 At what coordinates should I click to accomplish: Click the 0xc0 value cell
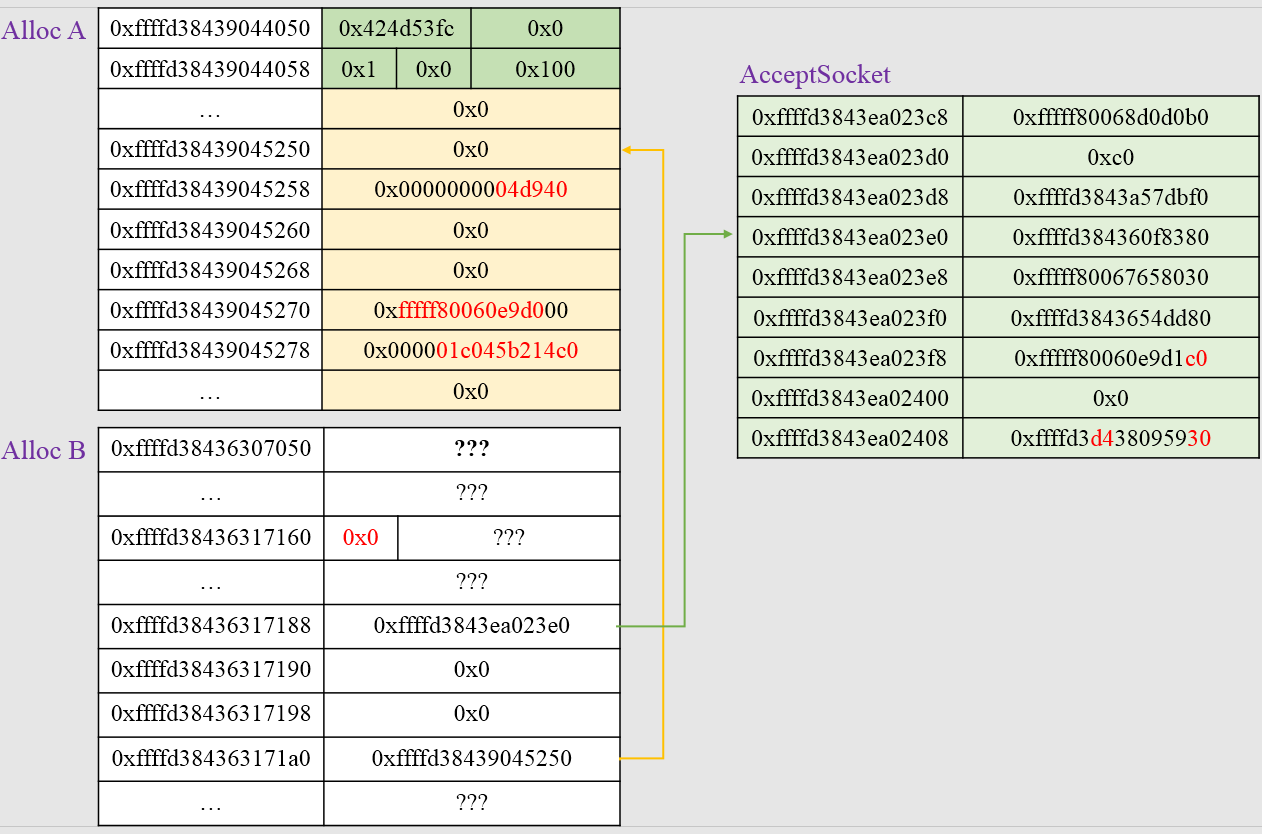[1111, 157]
